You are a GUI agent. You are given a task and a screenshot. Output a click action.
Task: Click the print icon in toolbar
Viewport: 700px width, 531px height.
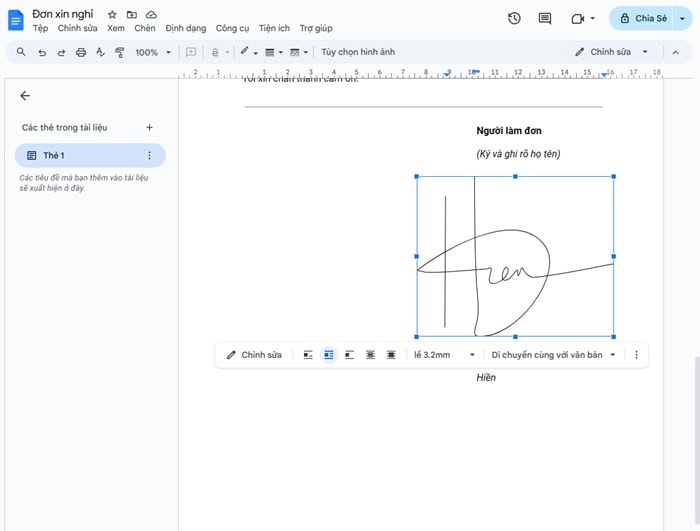point(81,52)
